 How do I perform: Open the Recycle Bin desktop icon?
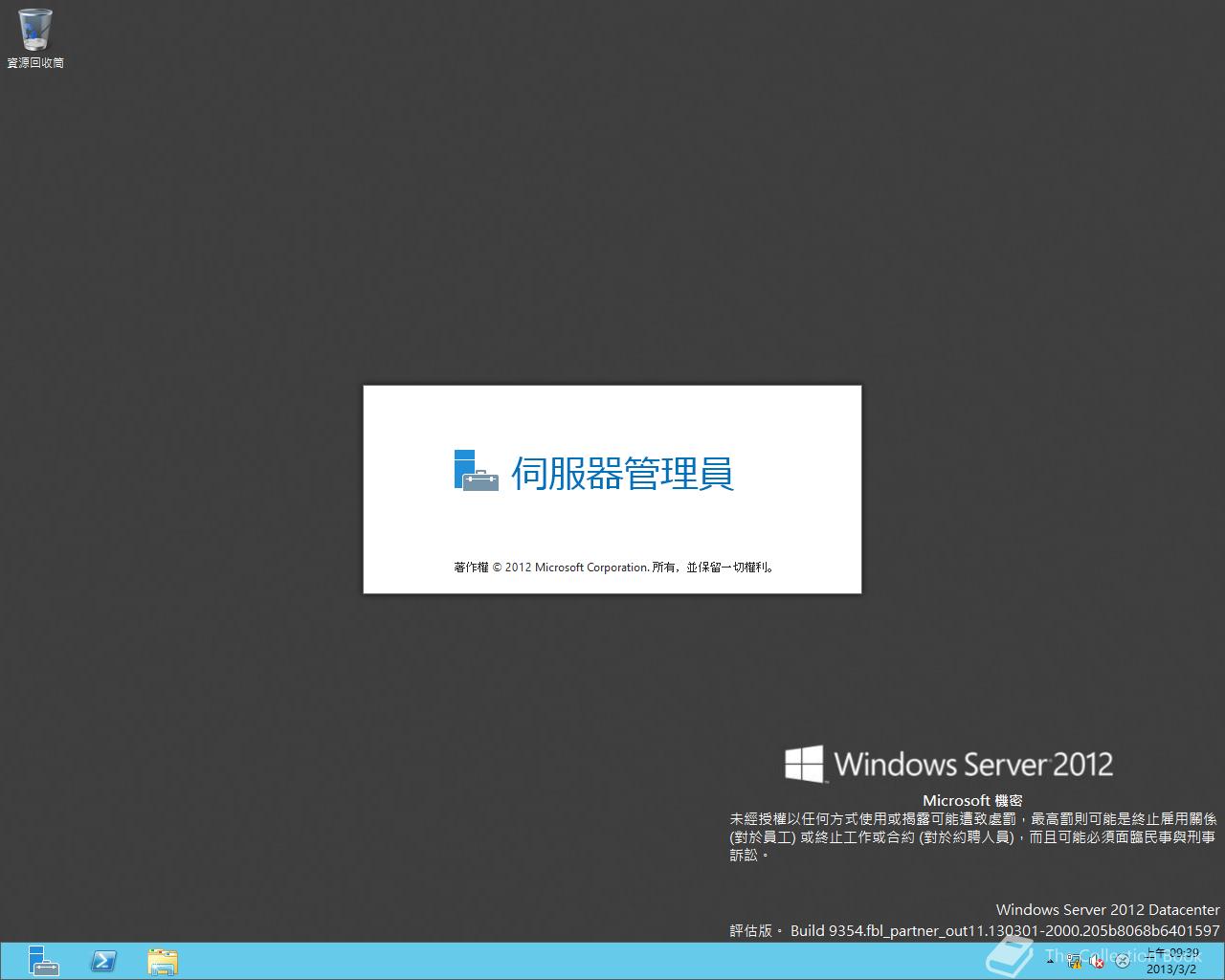pos(35,38)
